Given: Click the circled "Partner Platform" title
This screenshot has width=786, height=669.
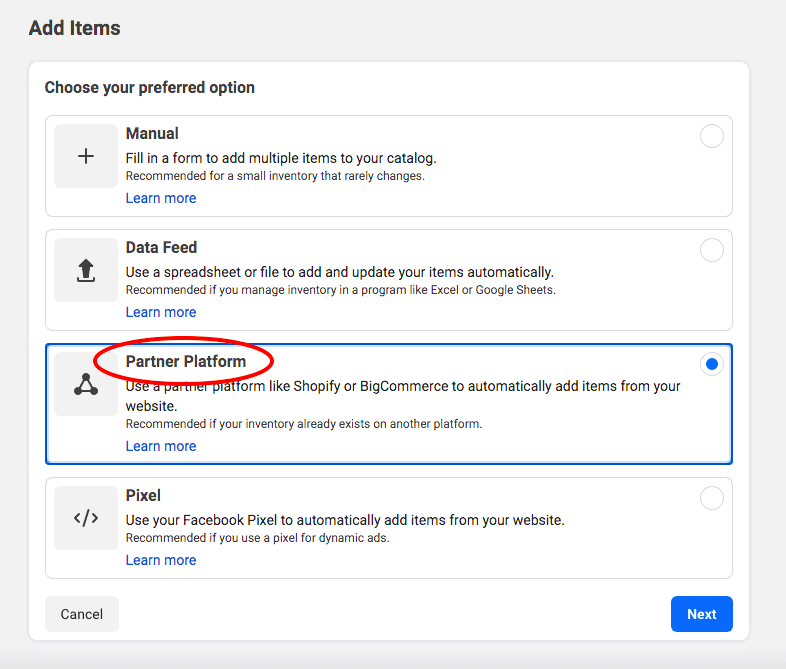Looking at the screenshot, I should pos(185,362).
